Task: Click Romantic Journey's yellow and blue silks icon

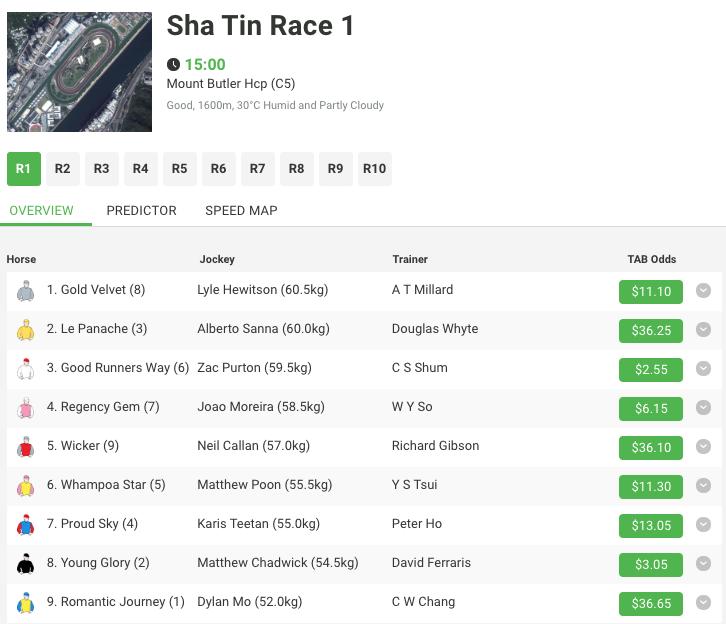Action: [x=25, y=602]
